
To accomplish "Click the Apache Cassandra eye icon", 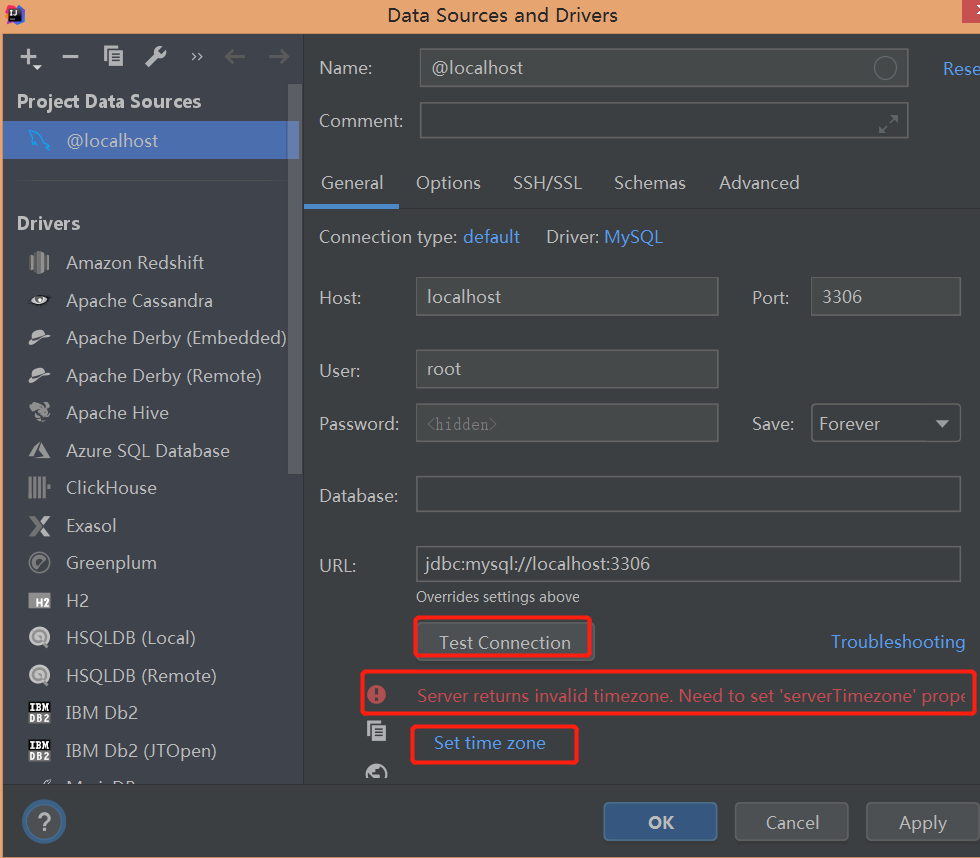I will point(39,301).
